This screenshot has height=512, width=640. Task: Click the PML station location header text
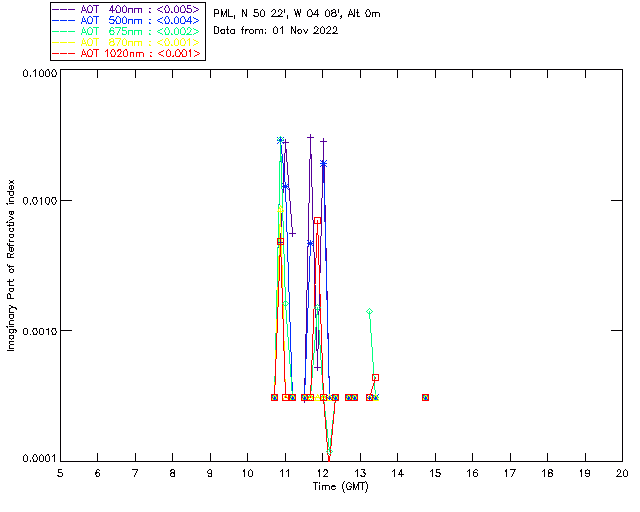click(x=297, y=14)
